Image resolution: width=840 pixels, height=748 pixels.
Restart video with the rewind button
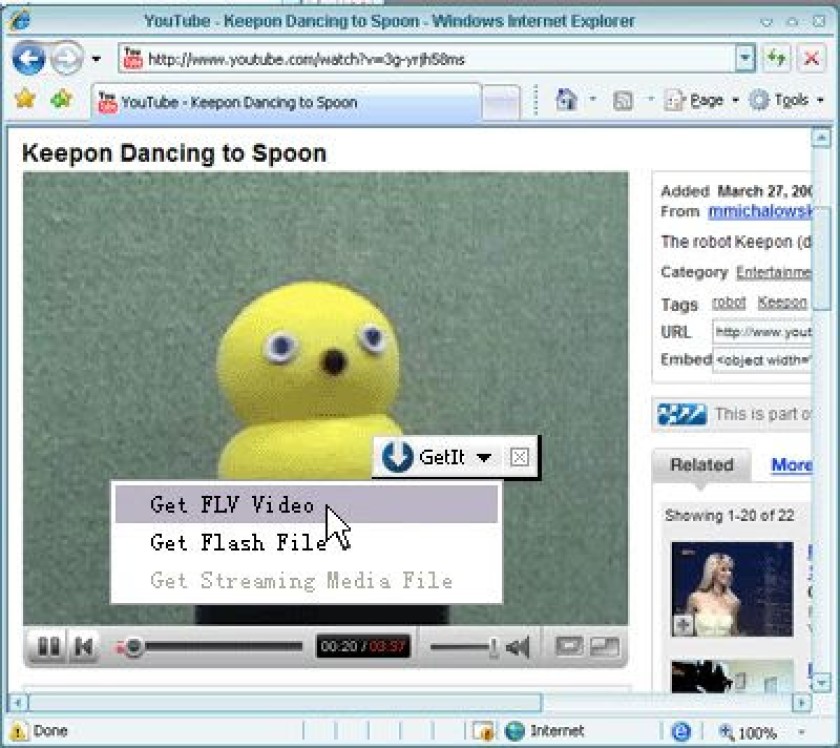pos(84,647)
